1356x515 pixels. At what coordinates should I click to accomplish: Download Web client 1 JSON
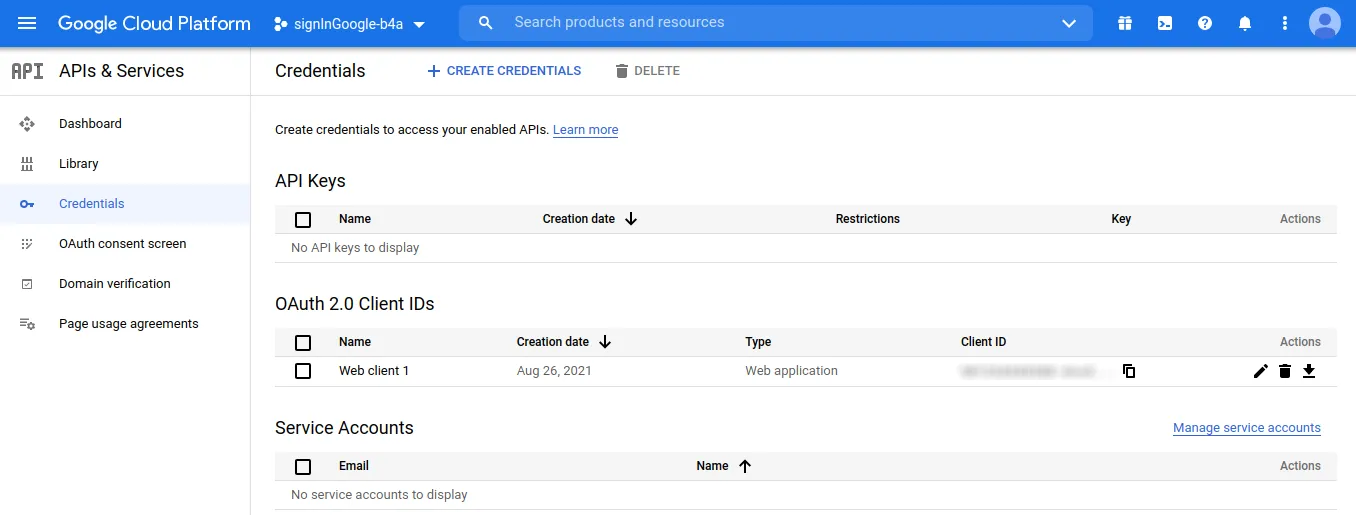tap(1309, 371)
